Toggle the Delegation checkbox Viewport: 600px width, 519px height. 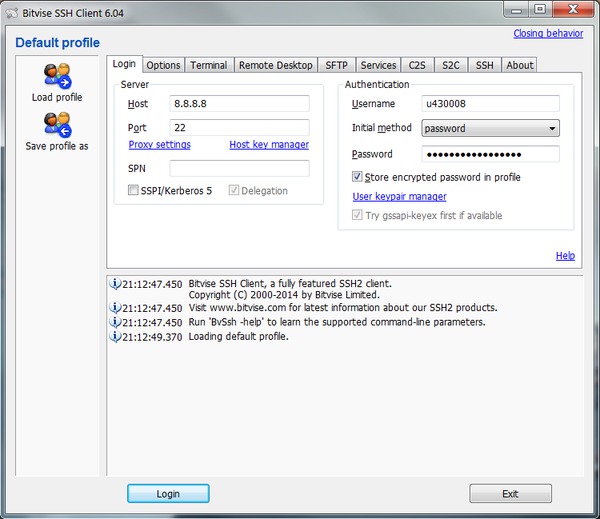[x=233, y=190]
